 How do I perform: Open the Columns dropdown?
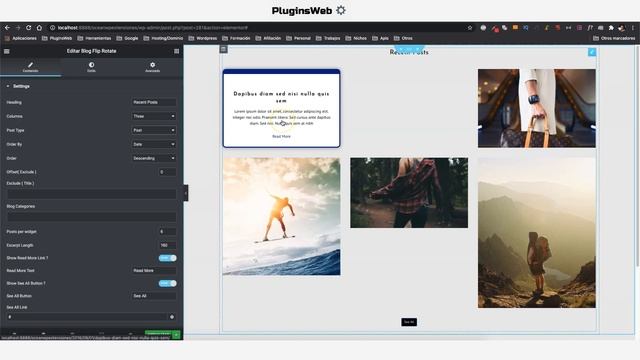click(154, 116)
